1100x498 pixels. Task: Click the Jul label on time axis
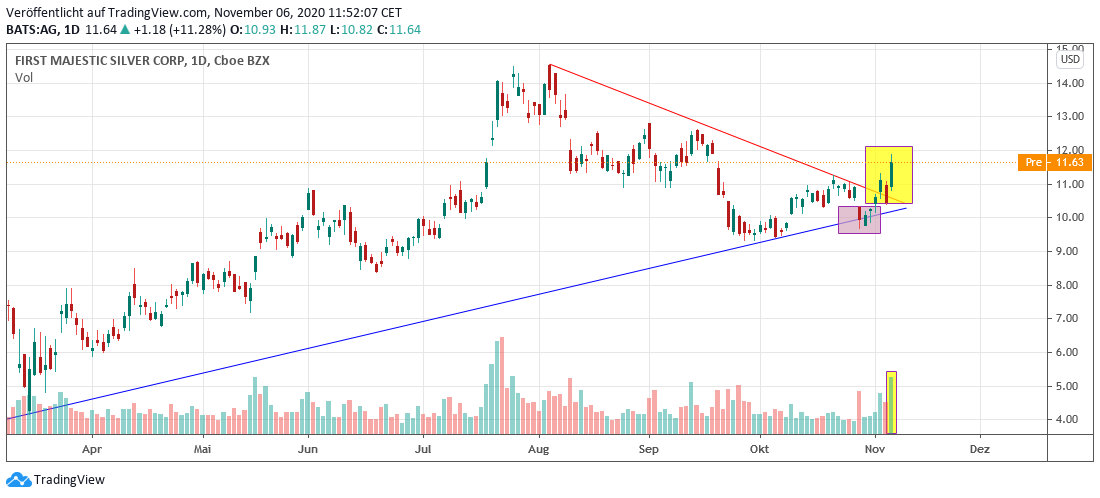(x=423, y=449)
